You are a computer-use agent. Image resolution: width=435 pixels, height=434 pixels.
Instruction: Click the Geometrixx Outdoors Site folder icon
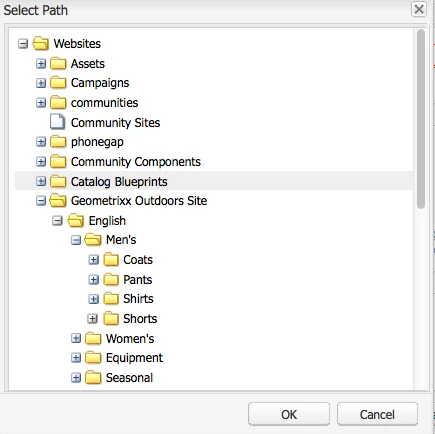click(x=58, y=201)
